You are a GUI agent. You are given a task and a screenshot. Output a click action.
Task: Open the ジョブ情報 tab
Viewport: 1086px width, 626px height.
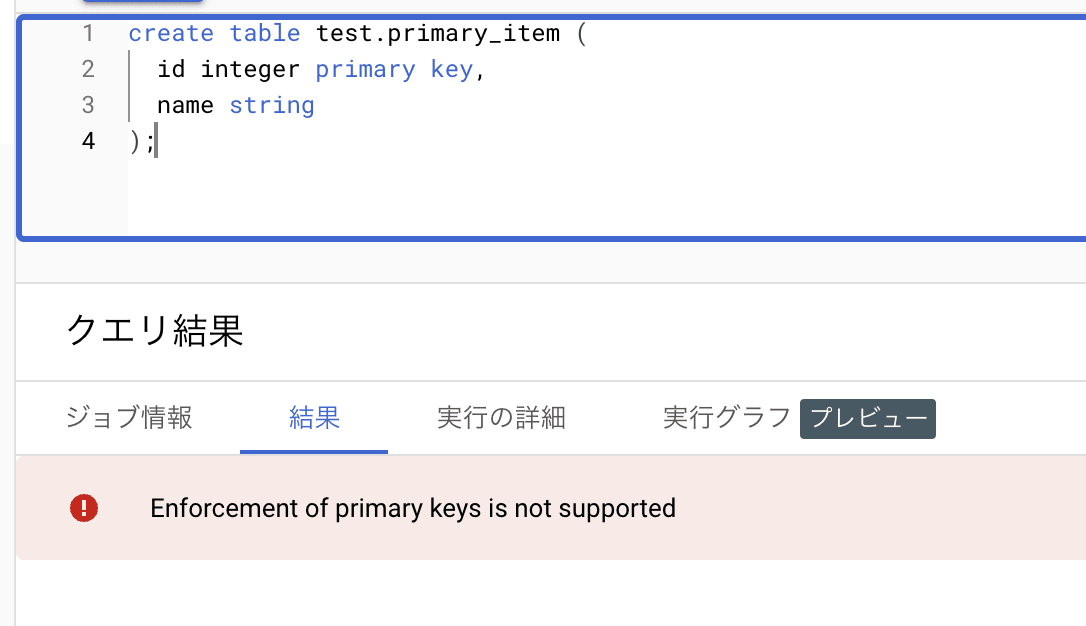(129, 418)
